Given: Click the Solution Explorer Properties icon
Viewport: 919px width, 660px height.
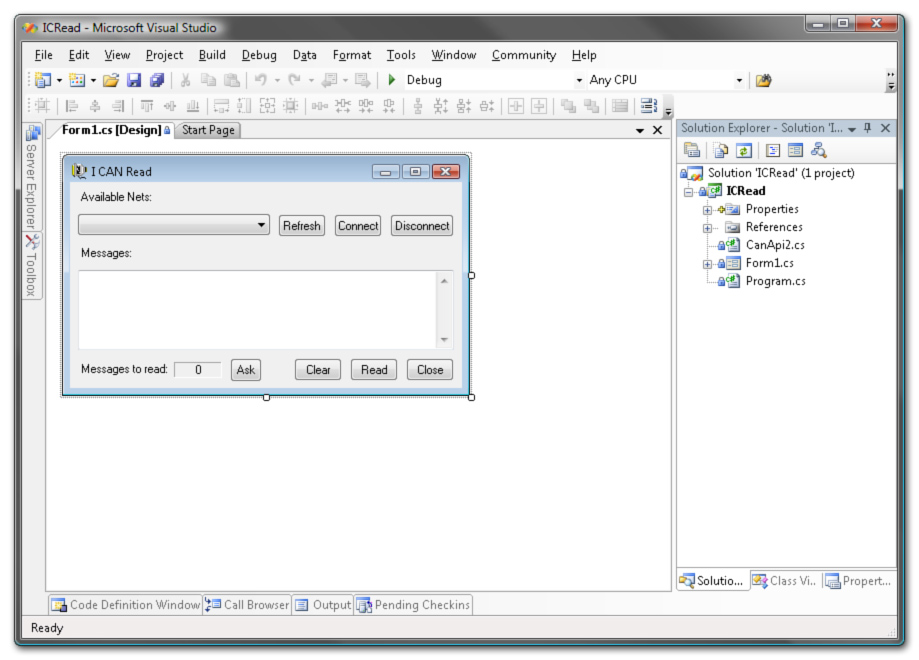Looking at the screenshot, I should [692, 150].
